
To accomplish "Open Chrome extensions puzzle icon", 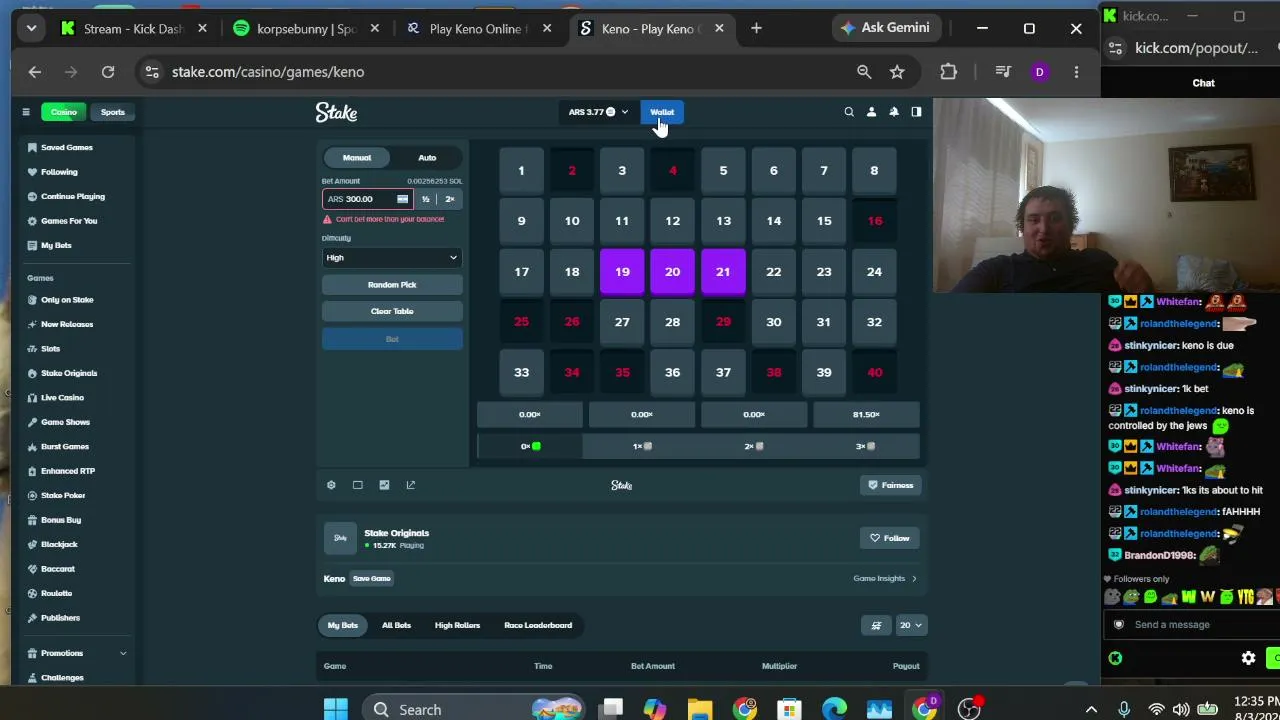I will click(x=948, y=72).
